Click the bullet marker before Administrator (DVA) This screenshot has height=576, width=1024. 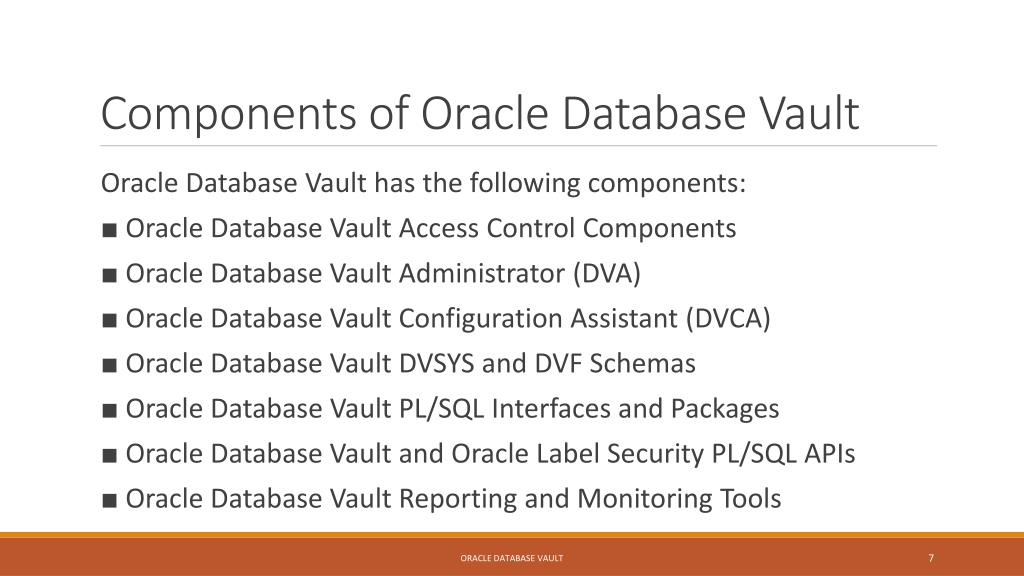(x=110, y=275)
